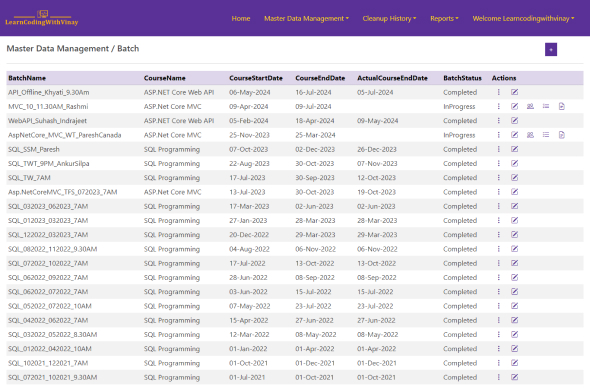
Task: Edit the SQL_SSM_Paresh batch
Action: click(x=514, y=149)
